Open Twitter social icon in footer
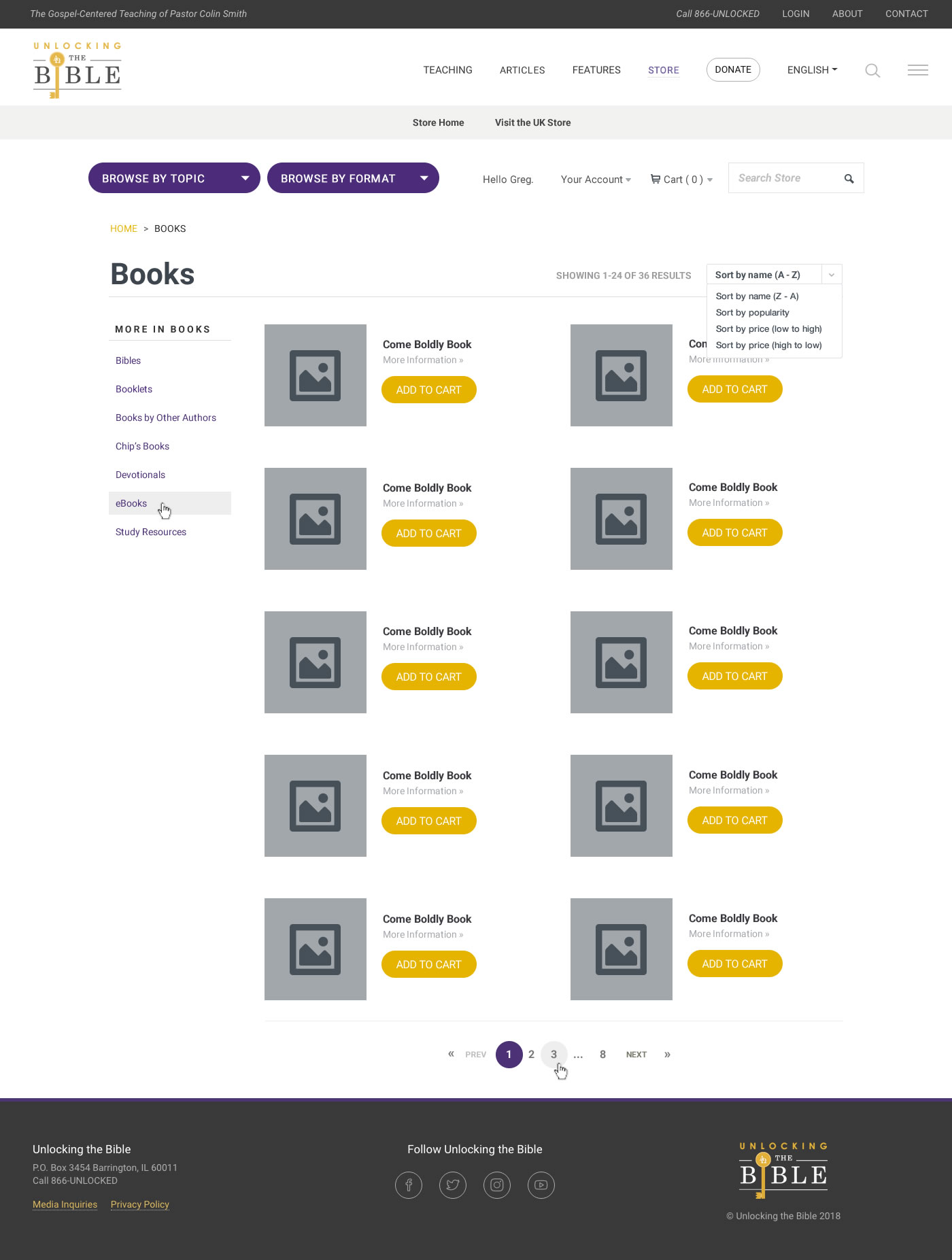This screenshot has height=1260, width=952. click(x=453, y=1185)
